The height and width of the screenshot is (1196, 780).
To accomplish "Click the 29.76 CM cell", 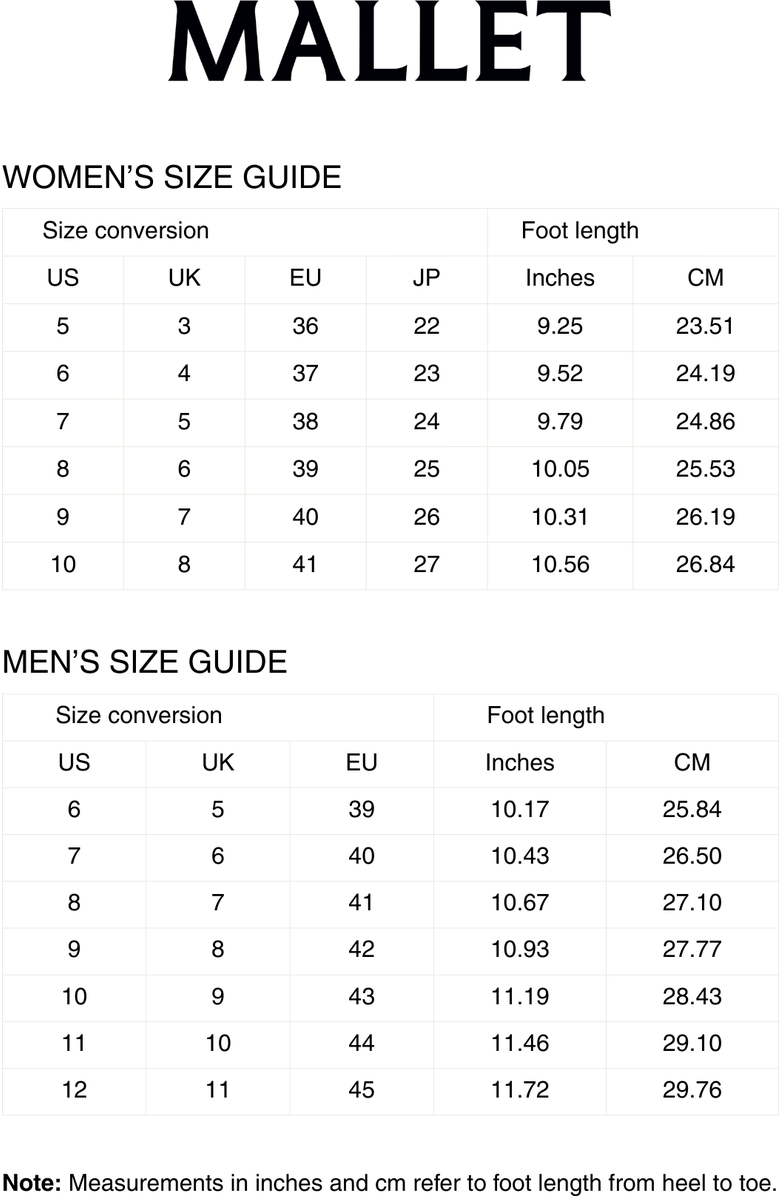I will (x=692, y=1089).
